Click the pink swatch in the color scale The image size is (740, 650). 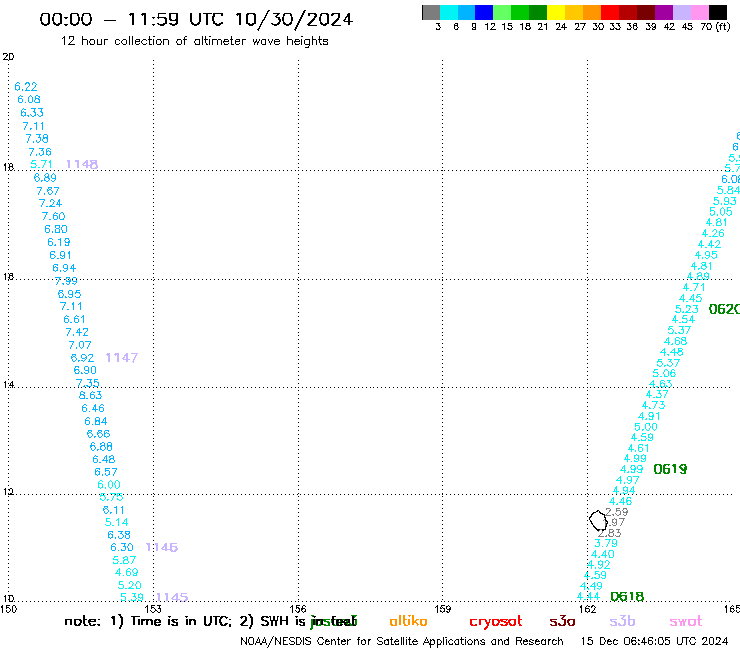click(x=700, y=12)
